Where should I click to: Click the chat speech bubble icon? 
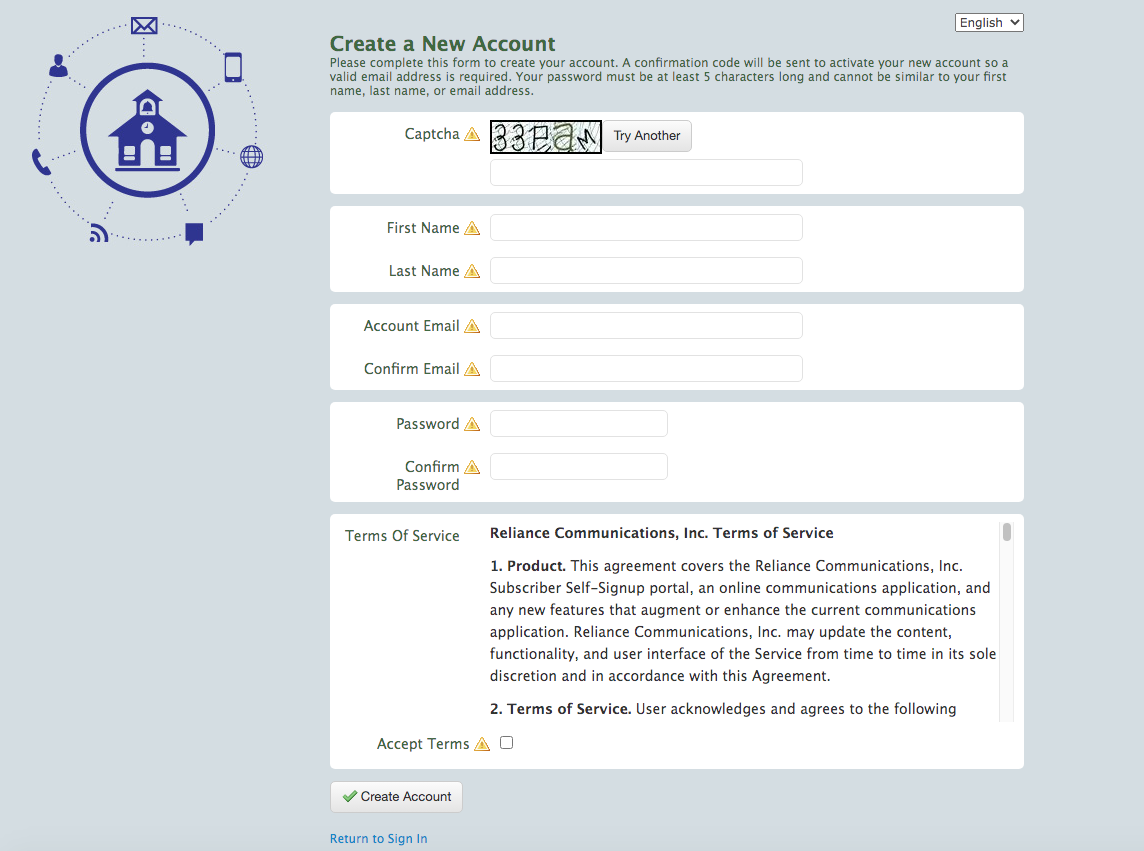click(194, 234)
